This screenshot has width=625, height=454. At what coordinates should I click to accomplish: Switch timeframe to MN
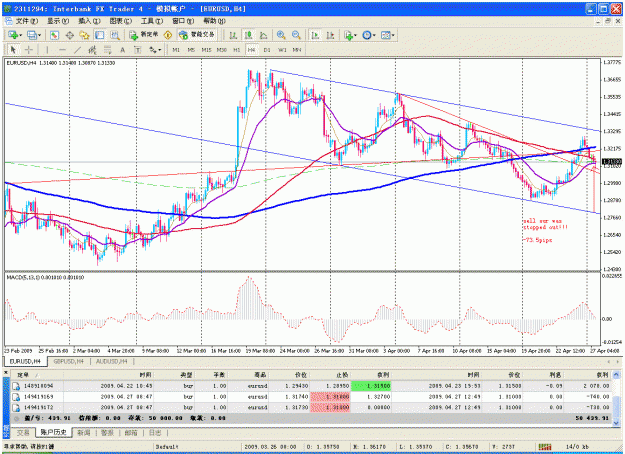click(x=297, y=50)
